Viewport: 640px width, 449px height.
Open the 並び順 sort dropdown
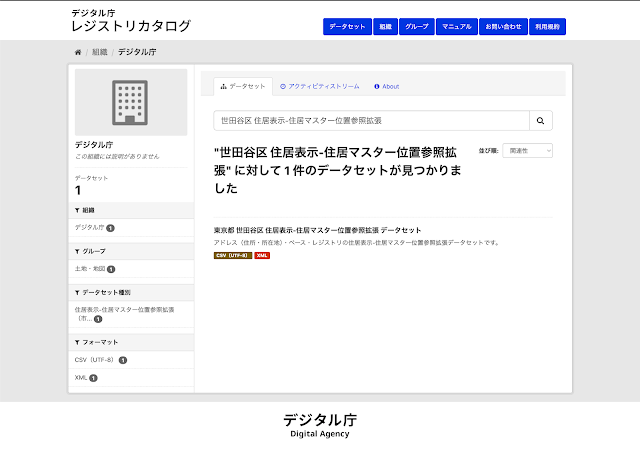[x=527, y=151]
